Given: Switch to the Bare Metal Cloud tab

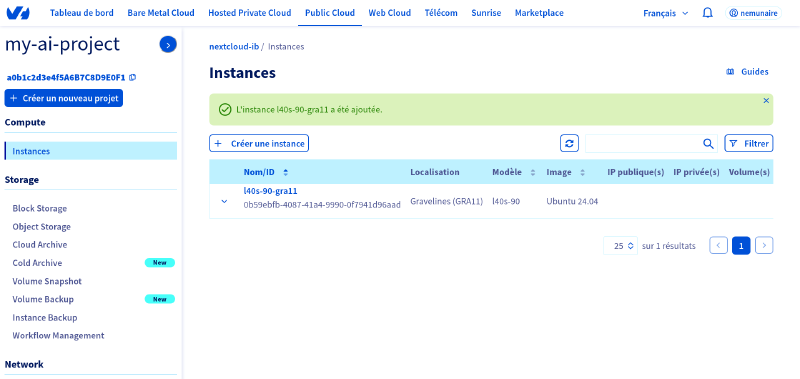Looking at the screenshot, I should 161,13.
